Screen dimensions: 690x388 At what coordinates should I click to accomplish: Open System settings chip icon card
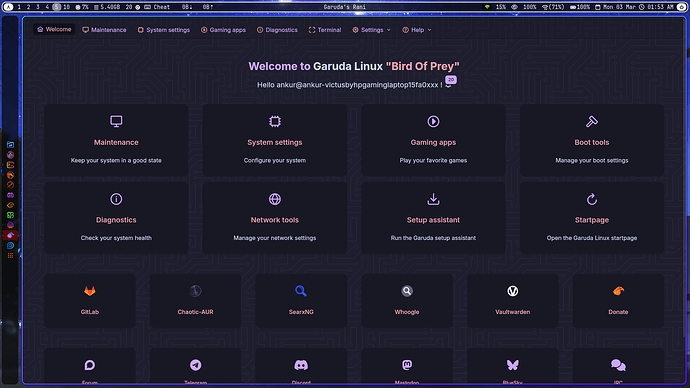[275, 140]
